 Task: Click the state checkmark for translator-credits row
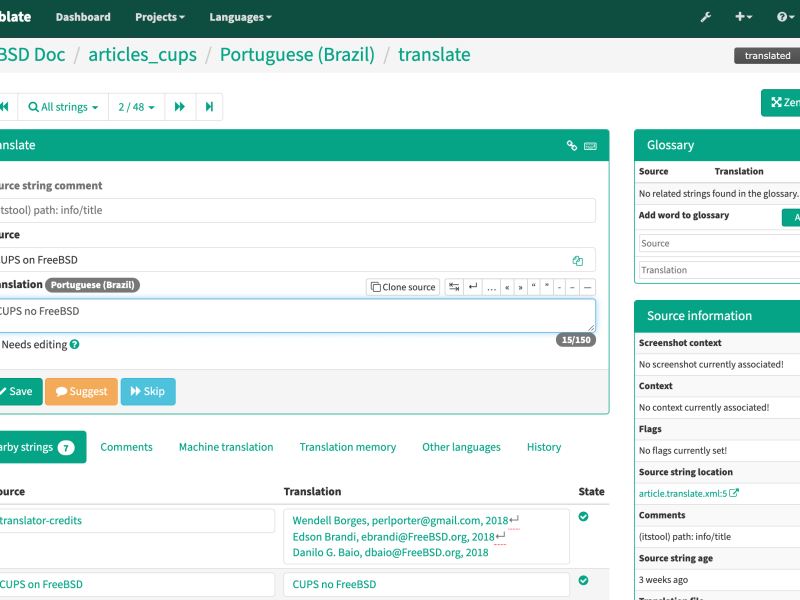[x=584, y=517]
